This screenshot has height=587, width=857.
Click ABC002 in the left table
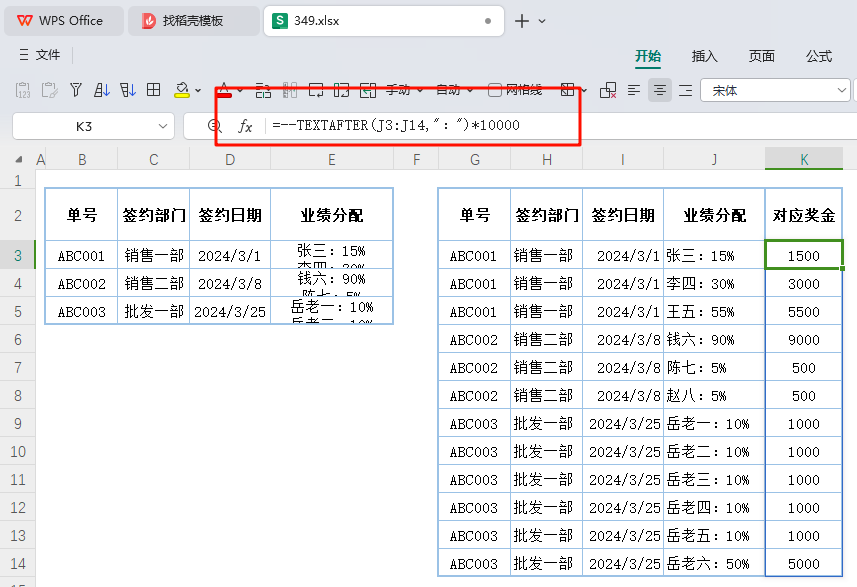point(81,284)
